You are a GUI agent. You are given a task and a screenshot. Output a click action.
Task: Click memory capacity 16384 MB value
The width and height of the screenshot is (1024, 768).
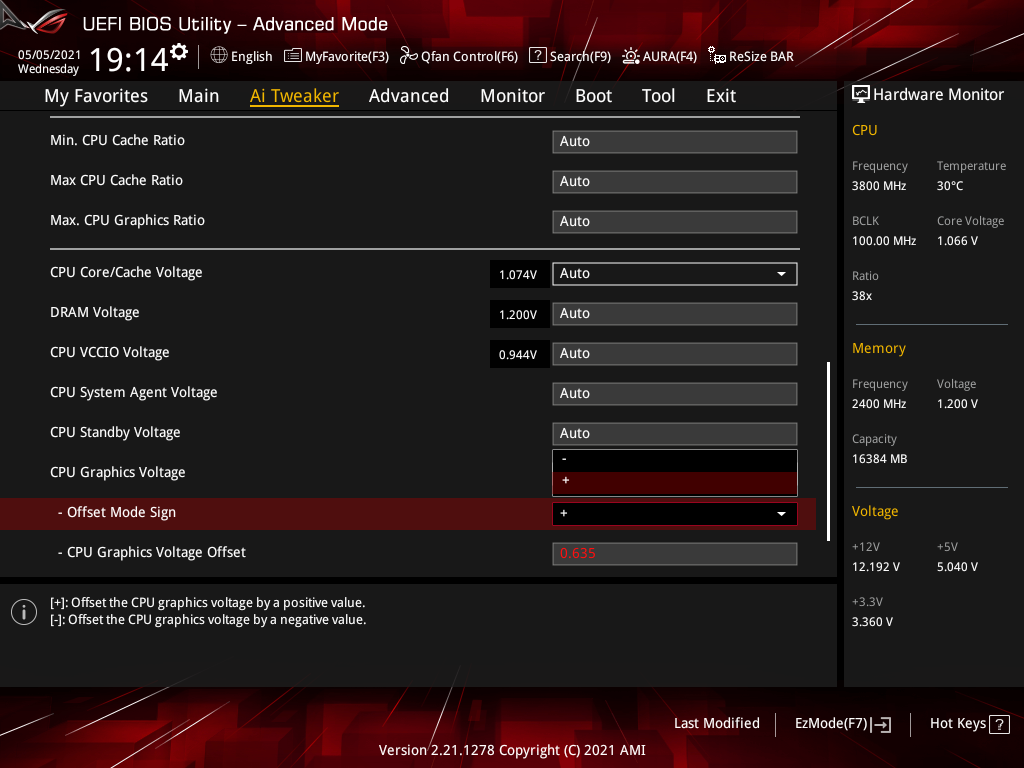(x=879, y=458)
